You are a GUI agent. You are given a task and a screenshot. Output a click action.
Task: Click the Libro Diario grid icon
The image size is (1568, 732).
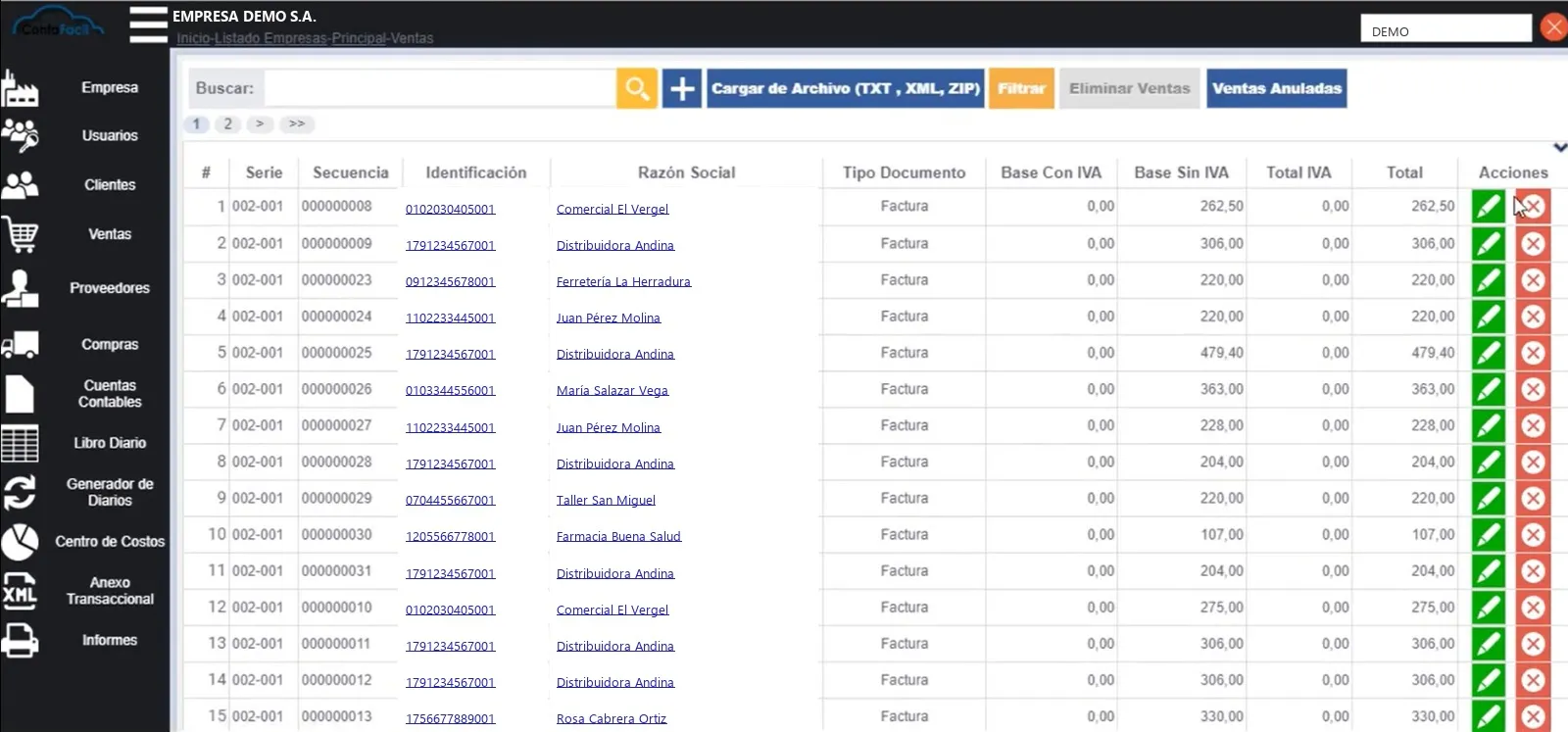(20, 443)
